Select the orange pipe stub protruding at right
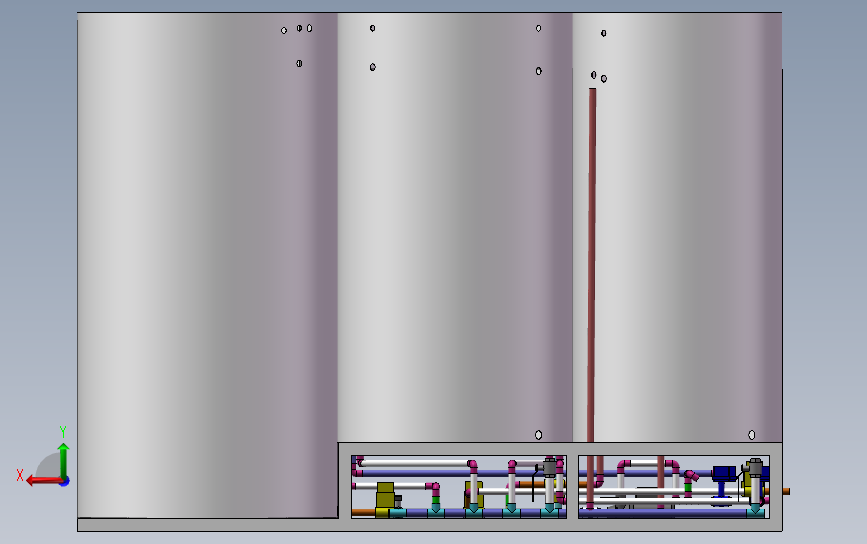The width and height of the screenshot is (867, 544). click(x=786, y=491)
